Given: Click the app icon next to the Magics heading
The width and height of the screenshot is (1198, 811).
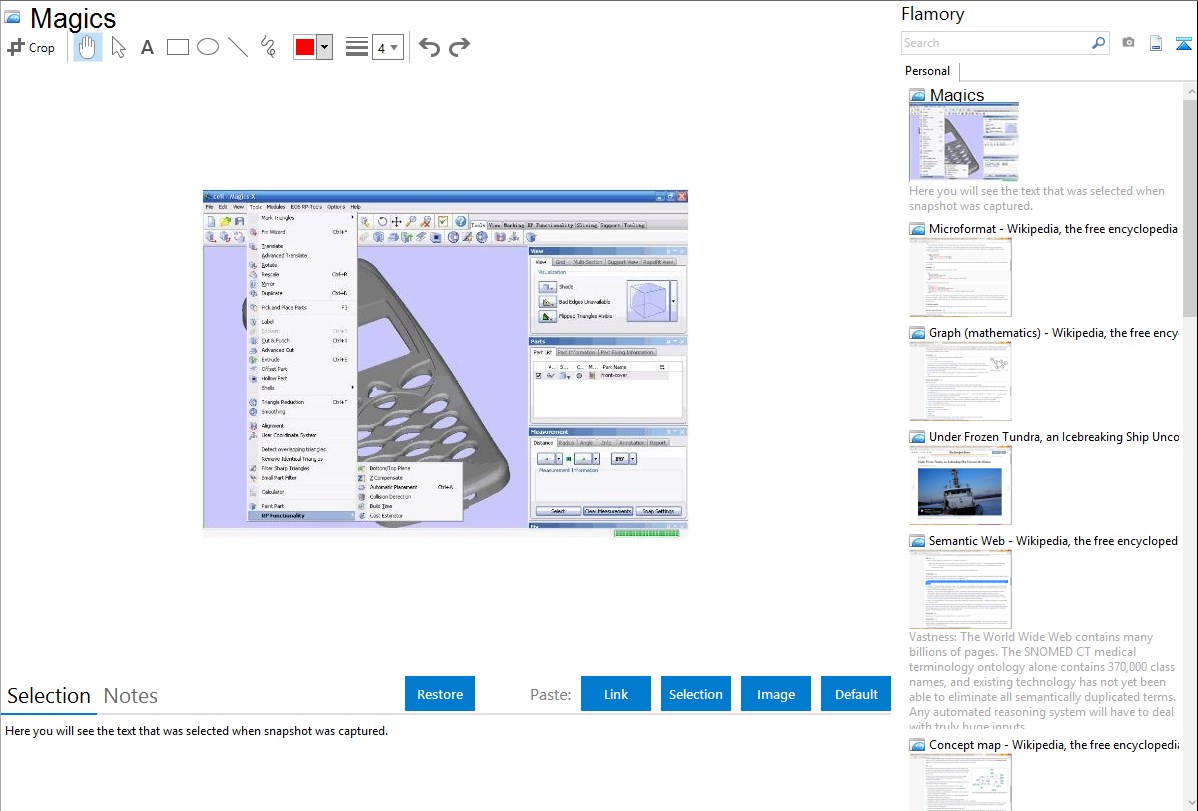Looking at the screenshot, I should [12, 17].
